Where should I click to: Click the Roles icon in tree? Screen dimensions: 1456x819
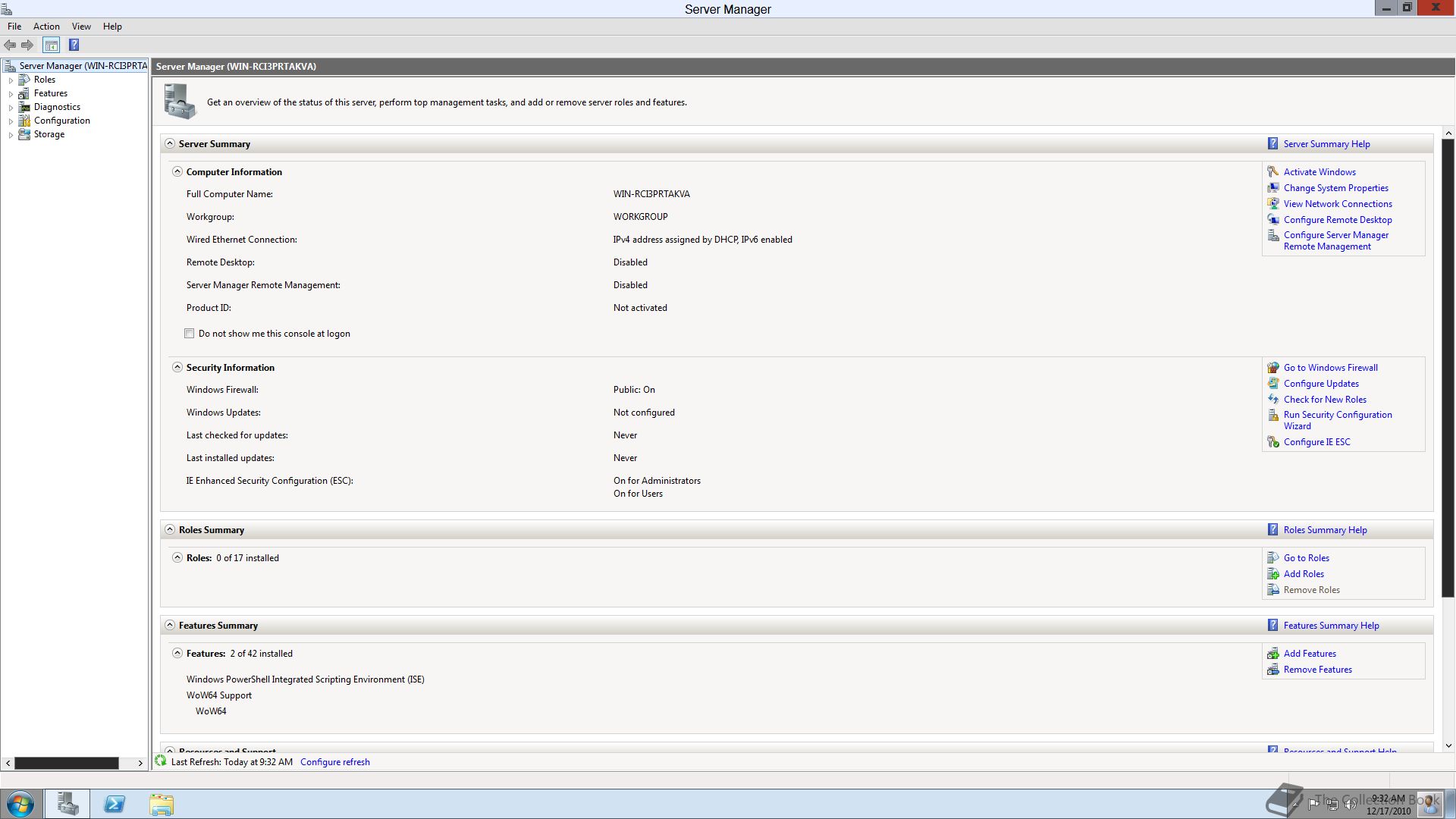pyautogui.click(x=24, y=80)
